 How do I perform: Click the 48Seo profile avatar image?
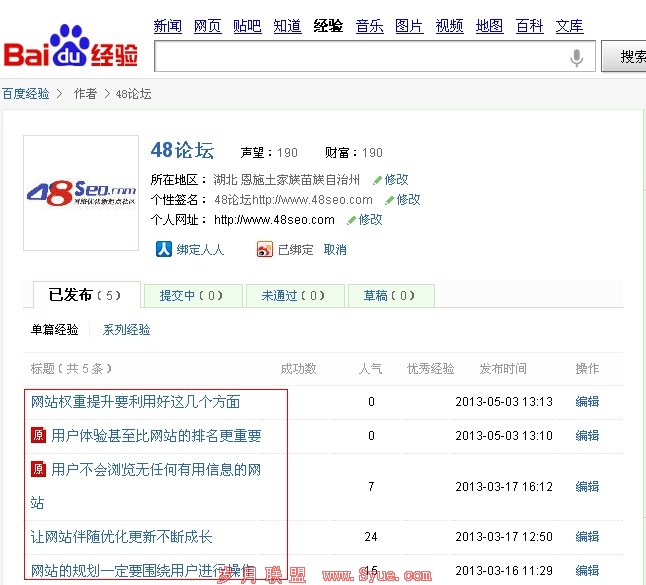(x=81, y=193)
